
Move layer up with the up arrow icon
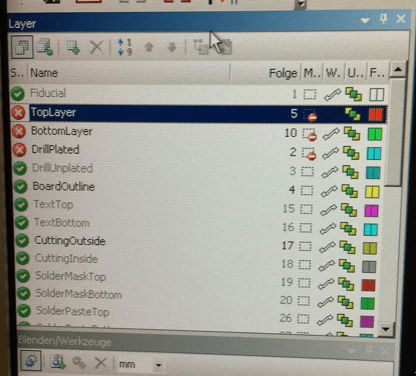149,47
